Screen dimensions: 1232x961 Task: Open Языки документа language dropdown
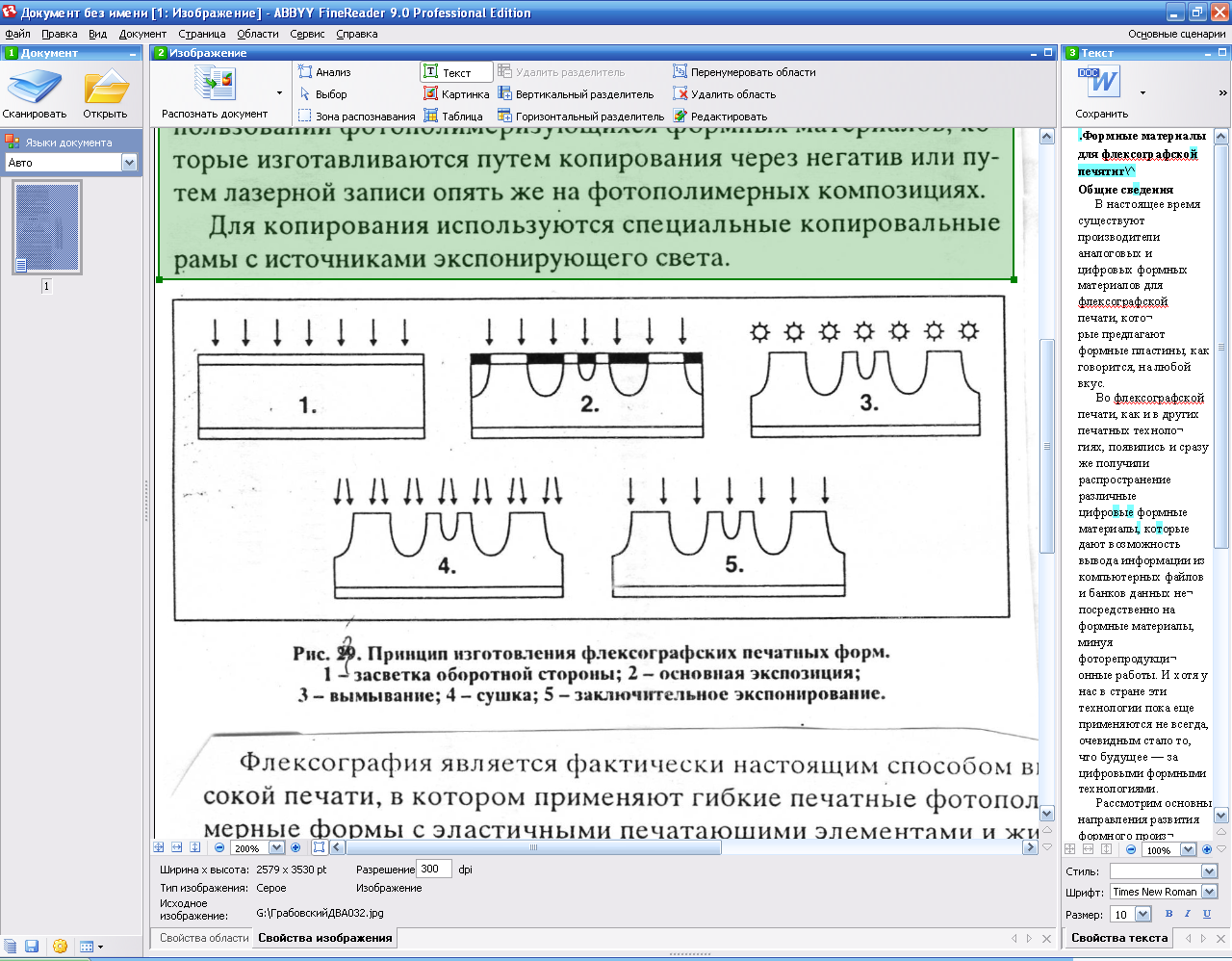click(129, 163)
